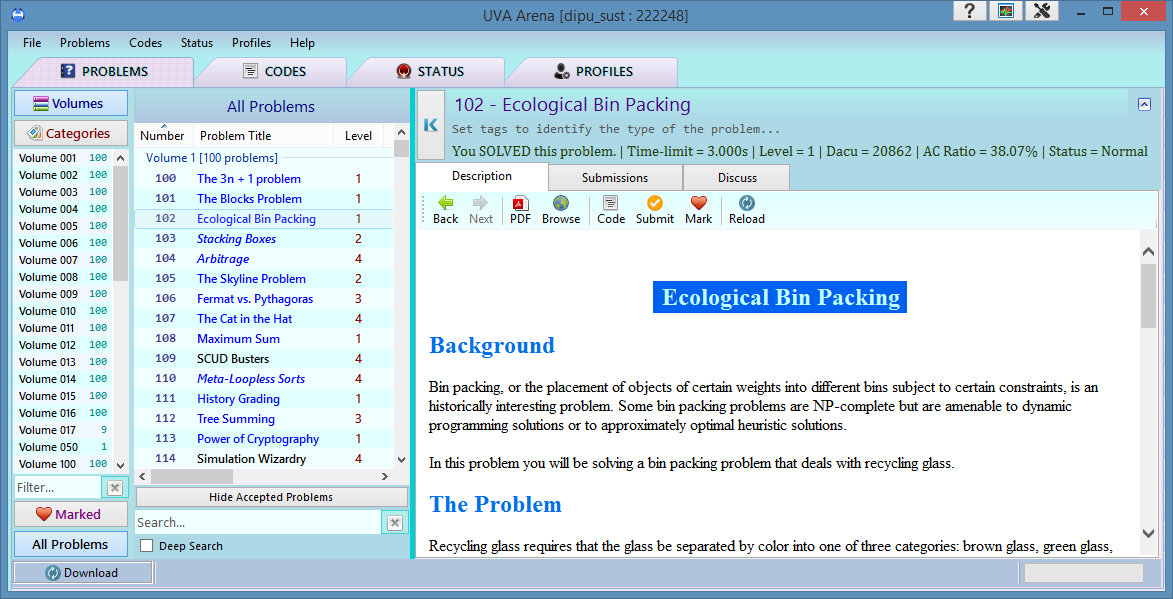
Task: Select Volume 003 in the volume list
Action: [x=63, y=192]
